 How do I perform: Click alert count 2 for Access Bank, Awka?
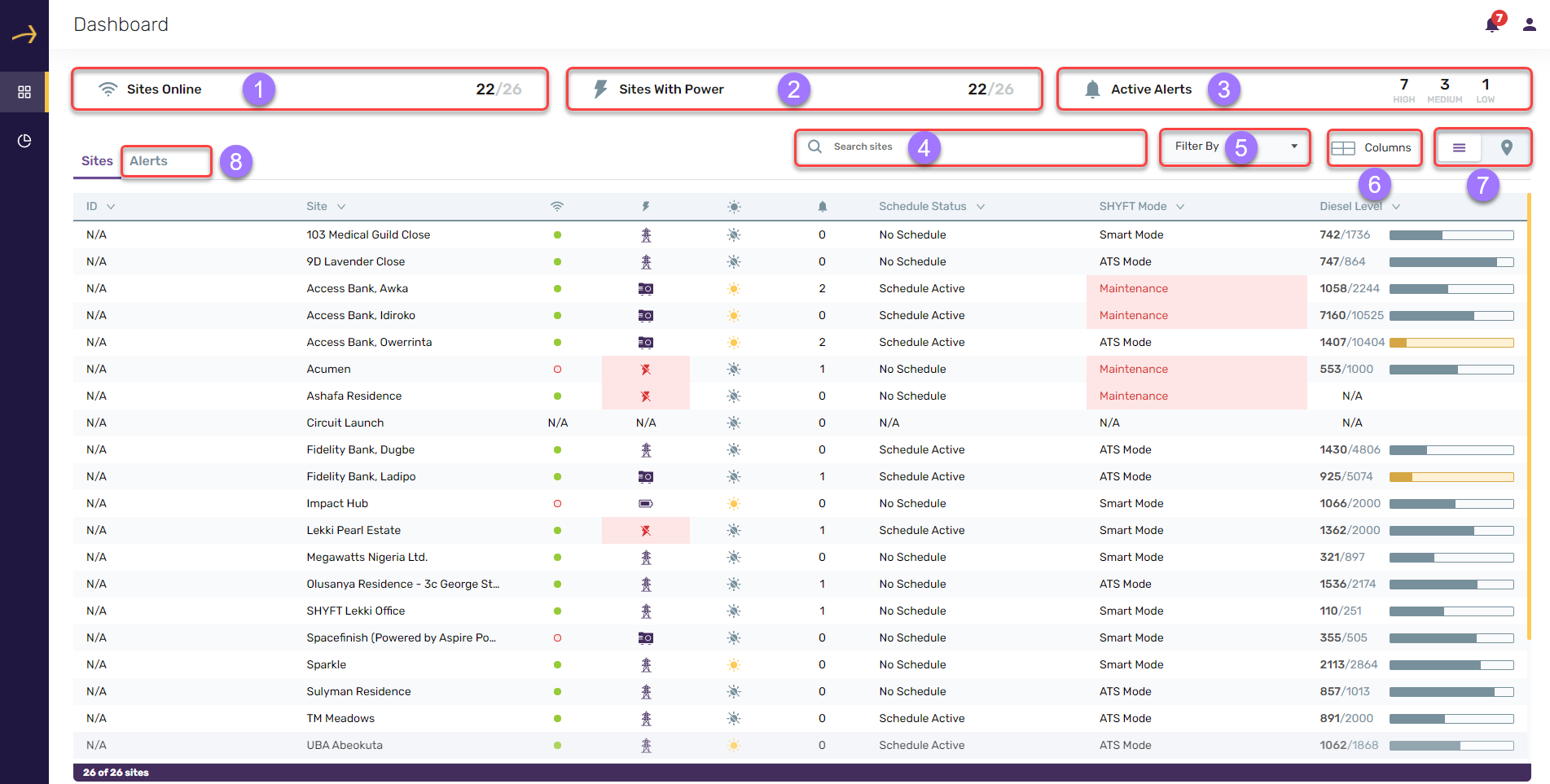822,289
